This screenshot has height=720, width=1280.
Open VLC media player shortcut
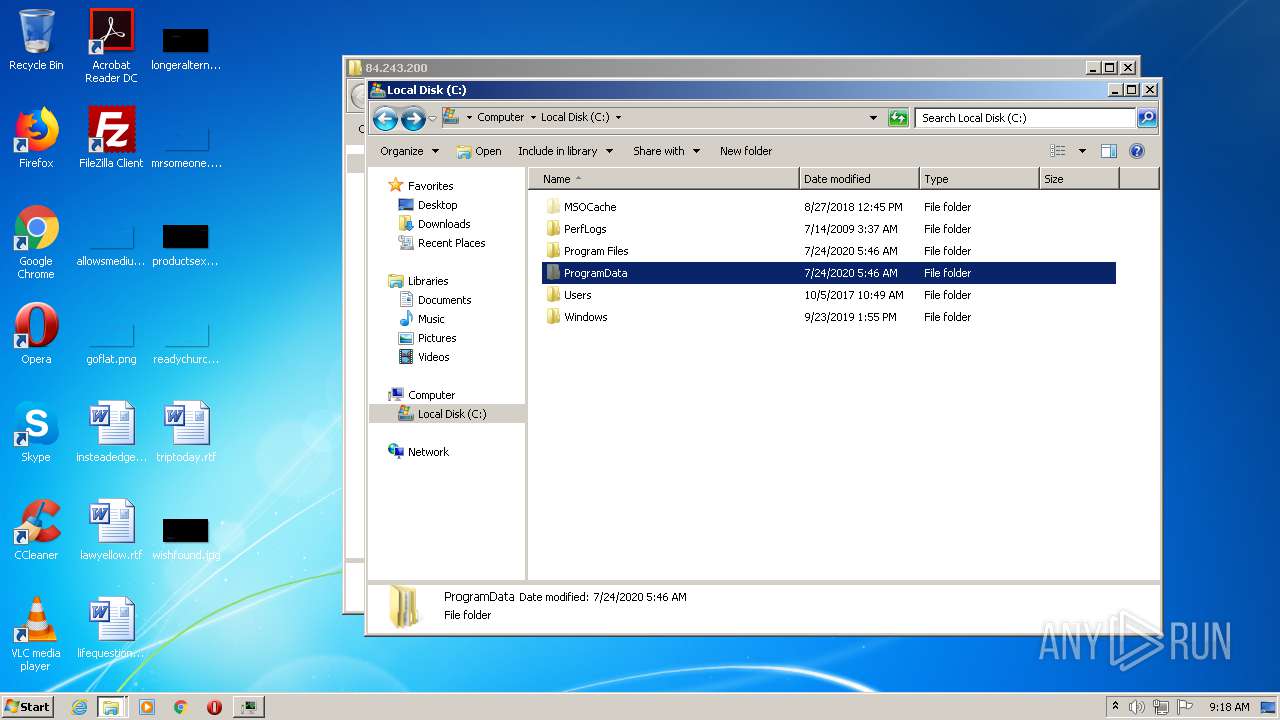click(36, 634)
